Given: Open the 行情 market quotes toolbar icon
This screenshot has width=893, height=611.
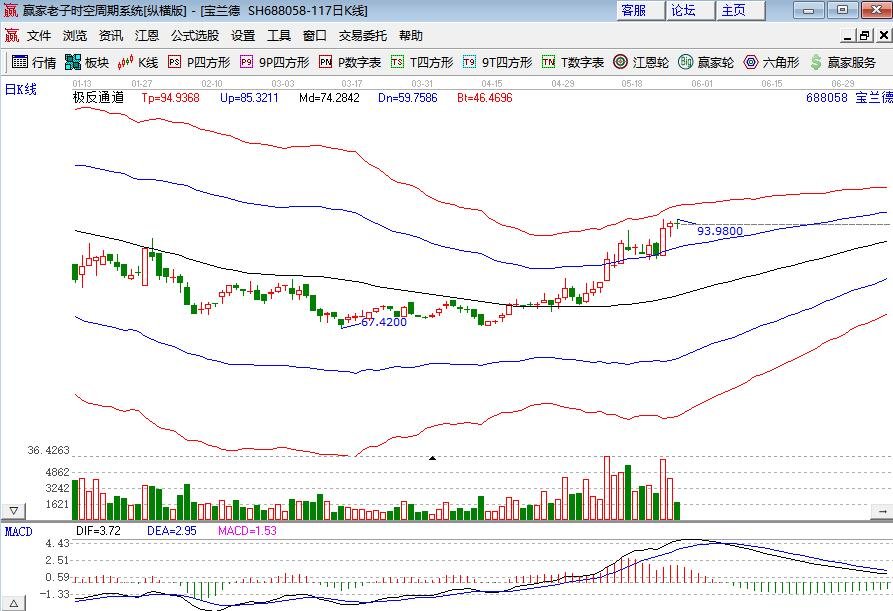Looking at the screenshot, I should tap(34, 62).
